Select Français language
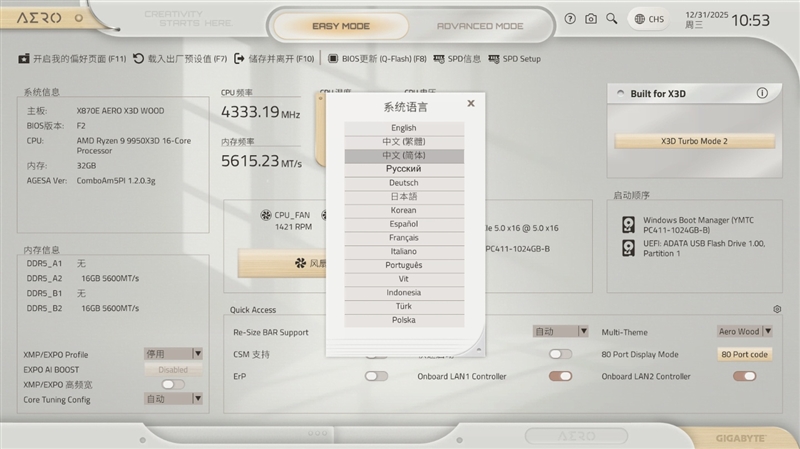 pyautogui.click(x=404, y=238)
